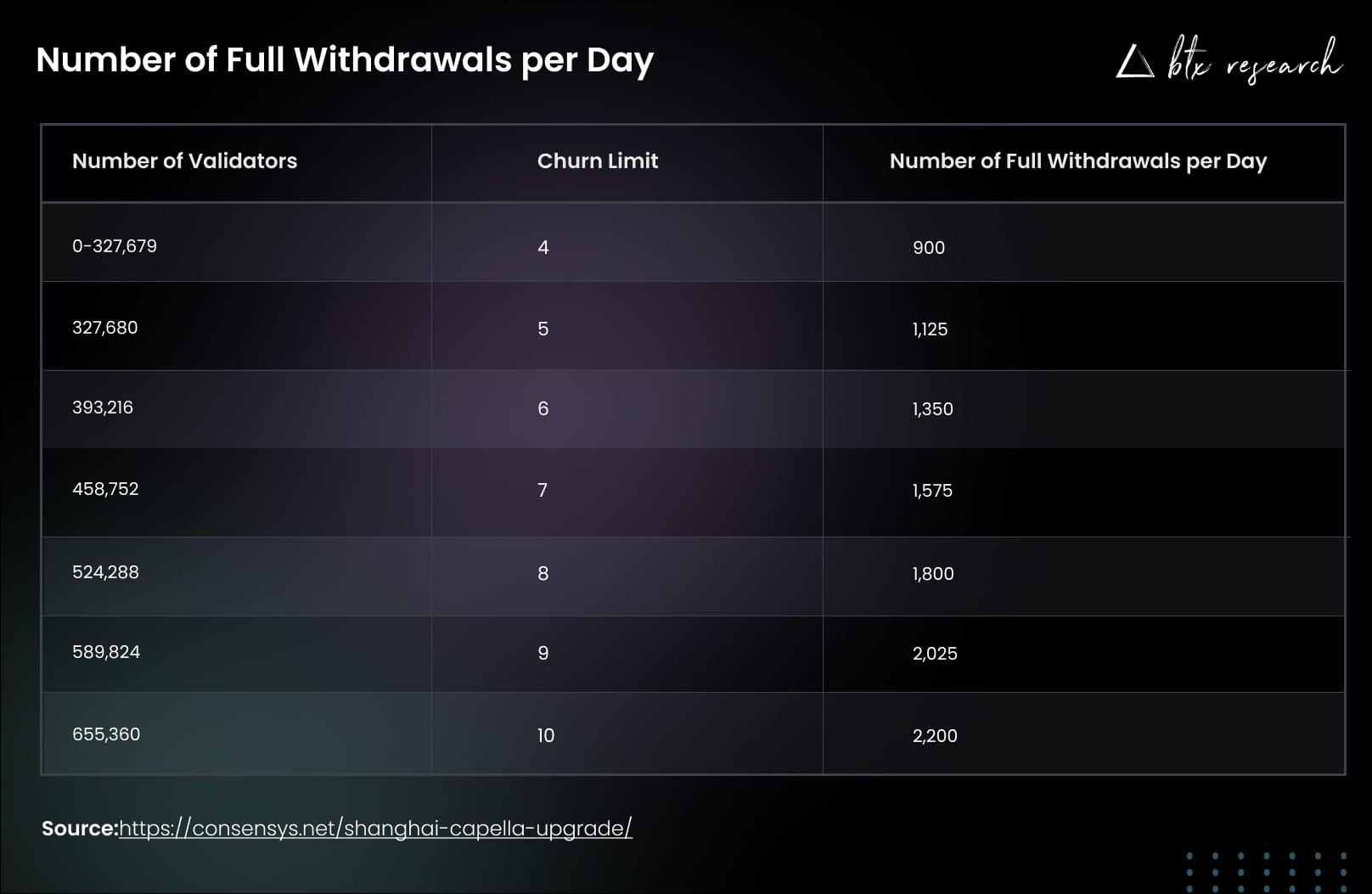Select the "Churn Limit" column header
Image resolution: width=1372 pixels, height=894 pixels.
coord(598,160)
